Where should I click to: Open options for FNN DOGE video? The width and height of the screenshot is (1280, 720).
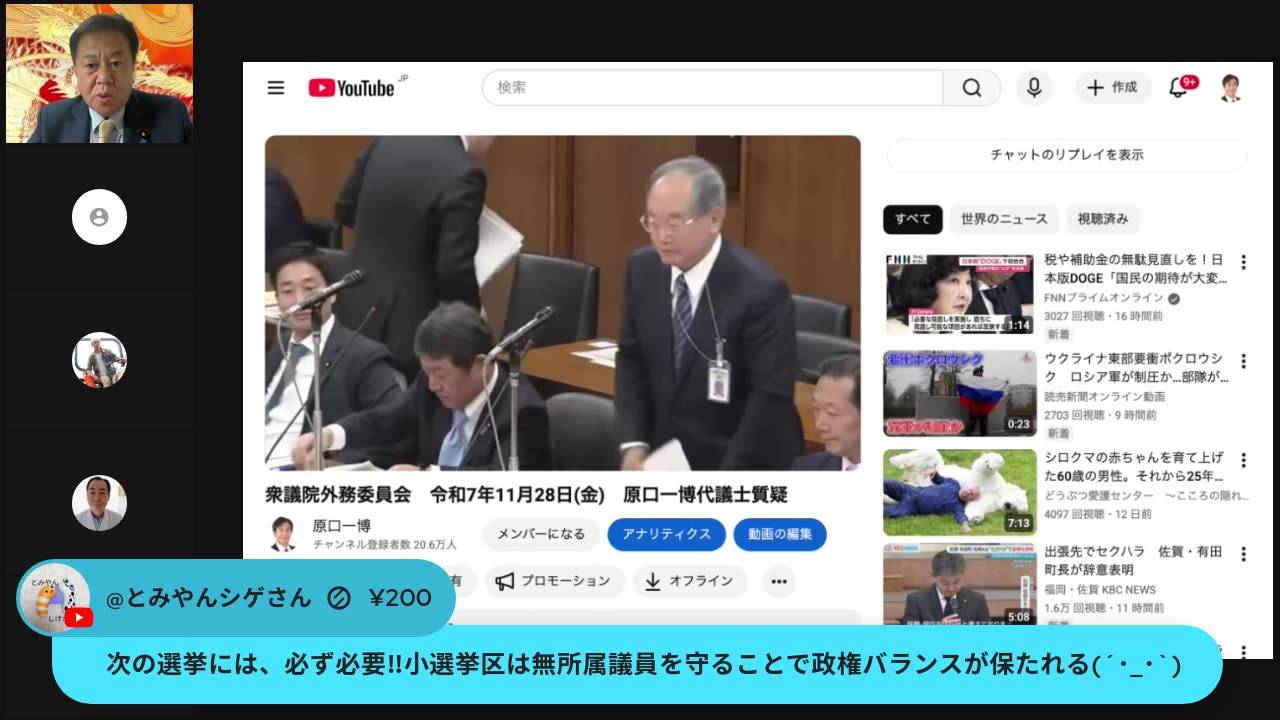click(x=1243, y=262)
